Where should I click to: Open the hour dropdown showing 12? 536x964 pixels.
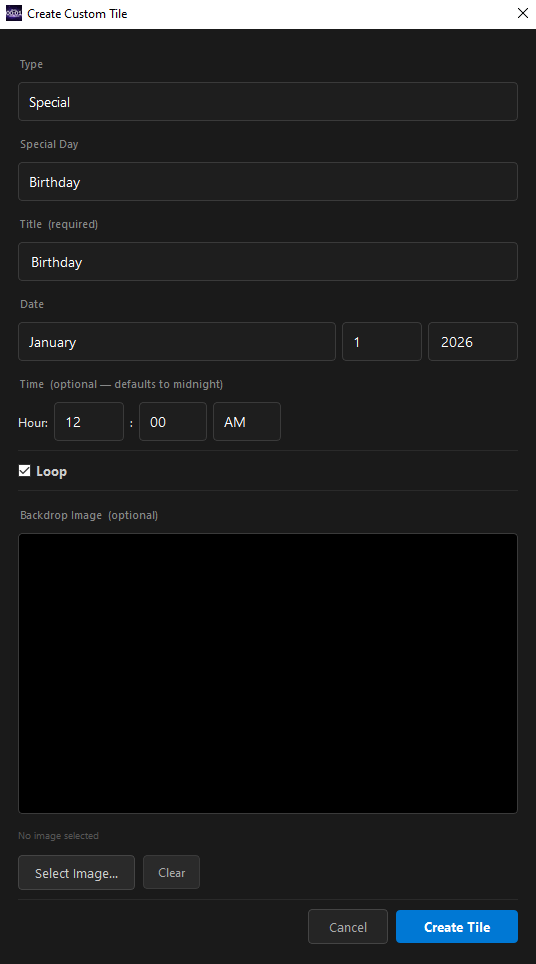coord(89,421)
